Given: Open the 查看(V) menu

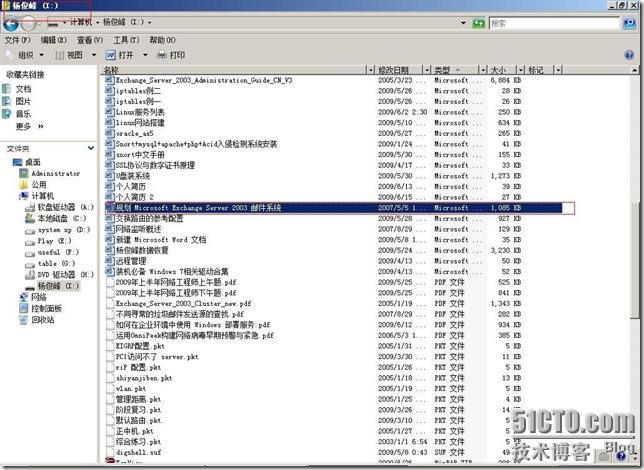Looking at the screenshot, I should pos(90,40).
